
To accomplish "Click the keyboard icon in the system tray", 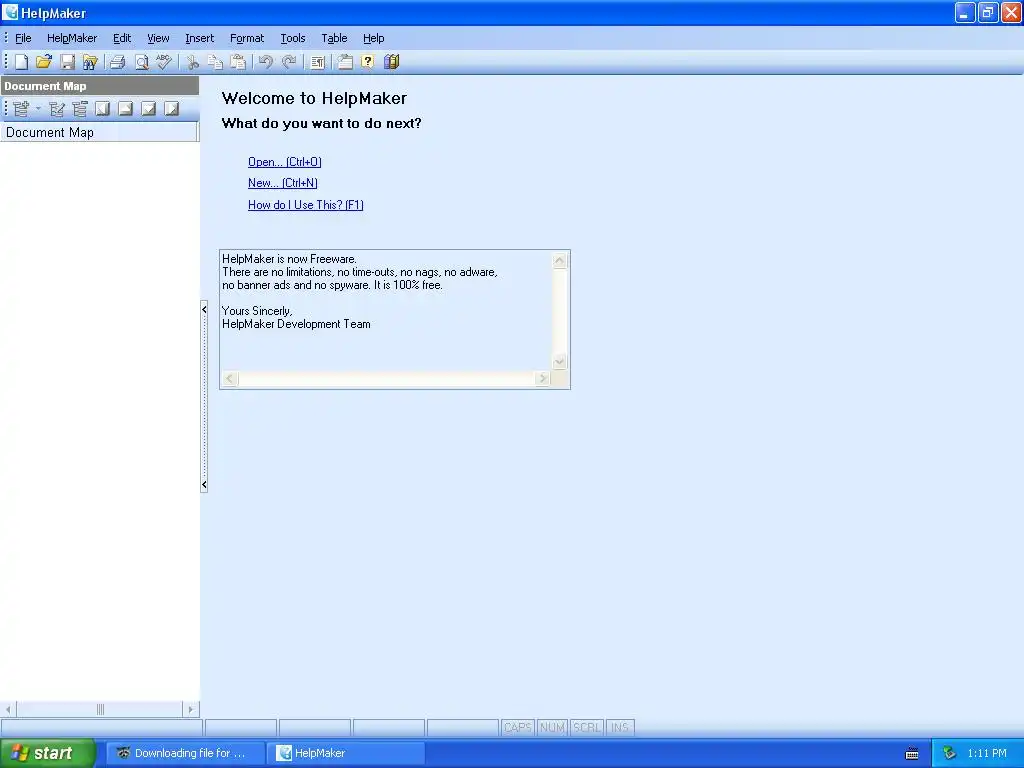I will click(912, 754).
